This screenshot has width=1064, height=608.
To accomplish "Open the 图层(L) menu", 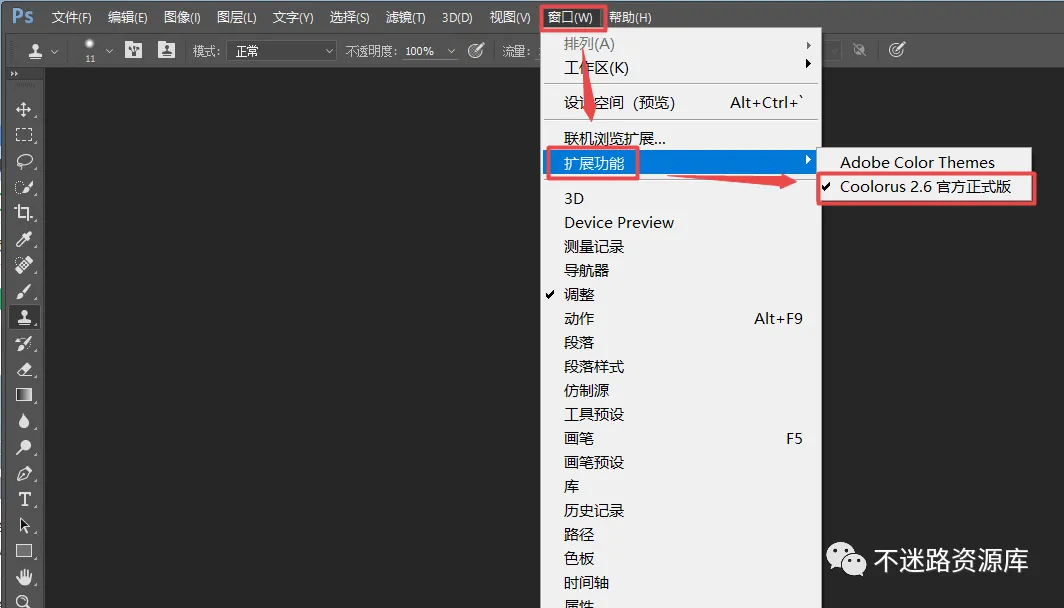I will coord(237,17).
